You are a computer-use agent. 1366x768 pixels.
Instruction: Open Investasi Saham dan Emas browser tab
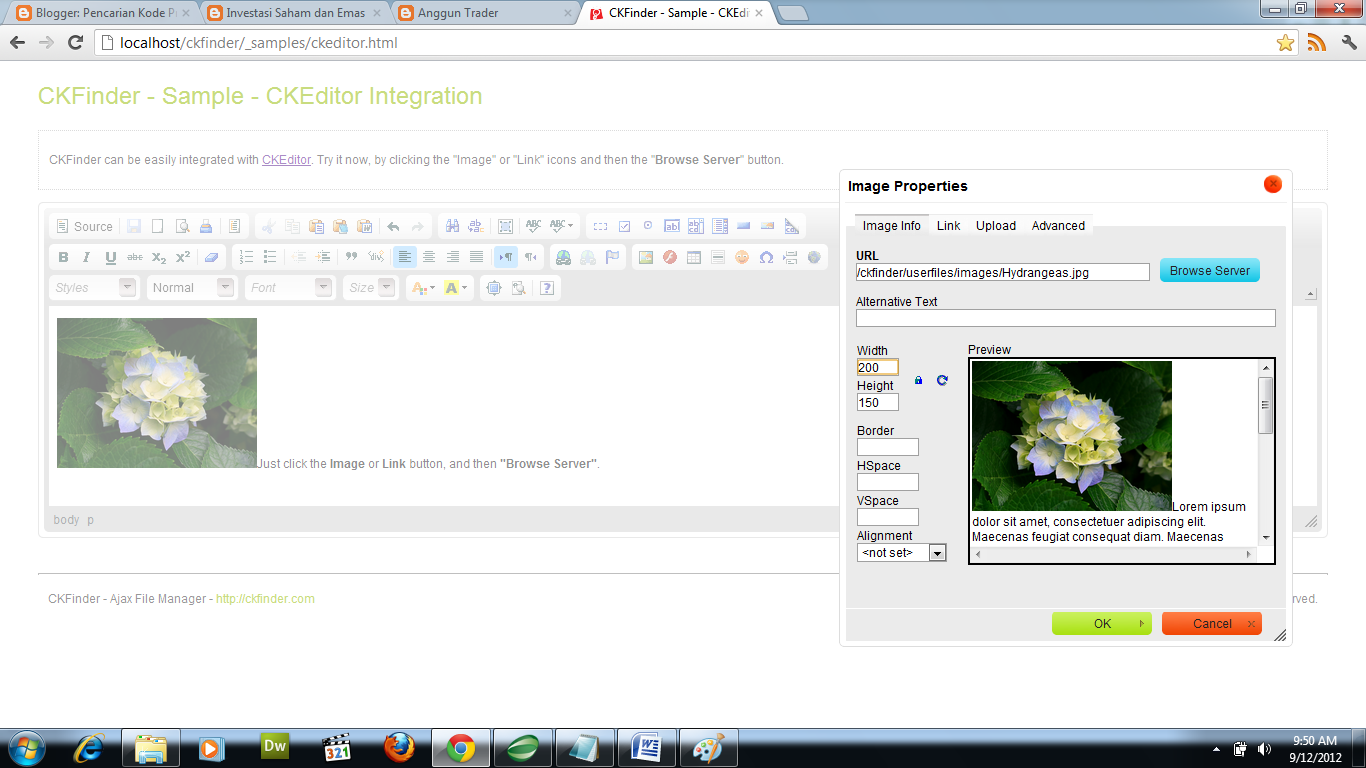pyautogui.click(x=293, y=13)
